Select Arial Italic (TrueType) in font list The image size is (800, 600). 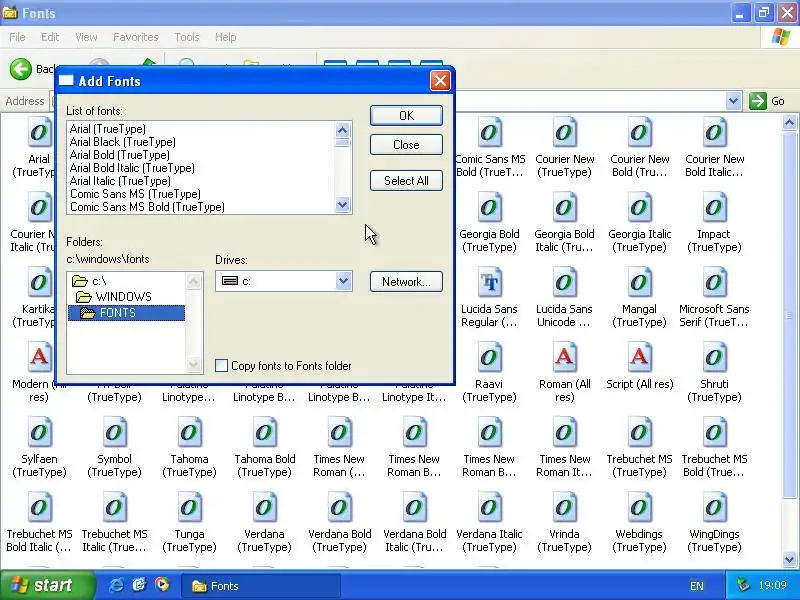click(120, 181)
